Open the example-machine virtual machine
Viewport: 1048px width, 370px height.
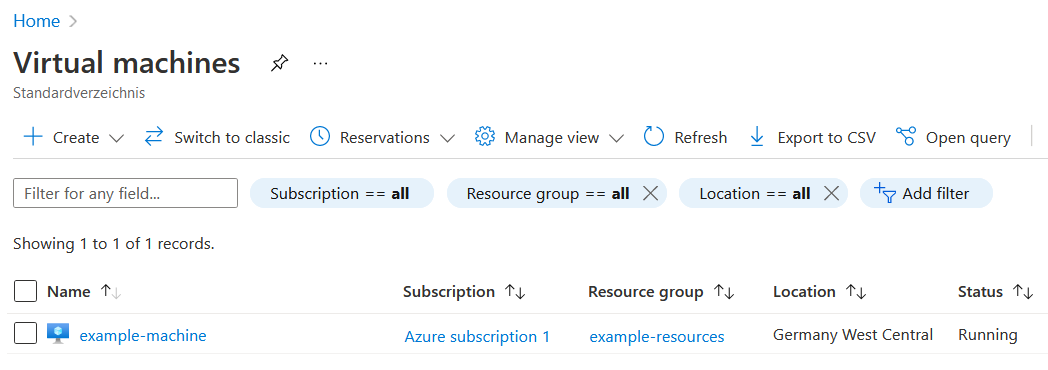click(x=143, y=335)
